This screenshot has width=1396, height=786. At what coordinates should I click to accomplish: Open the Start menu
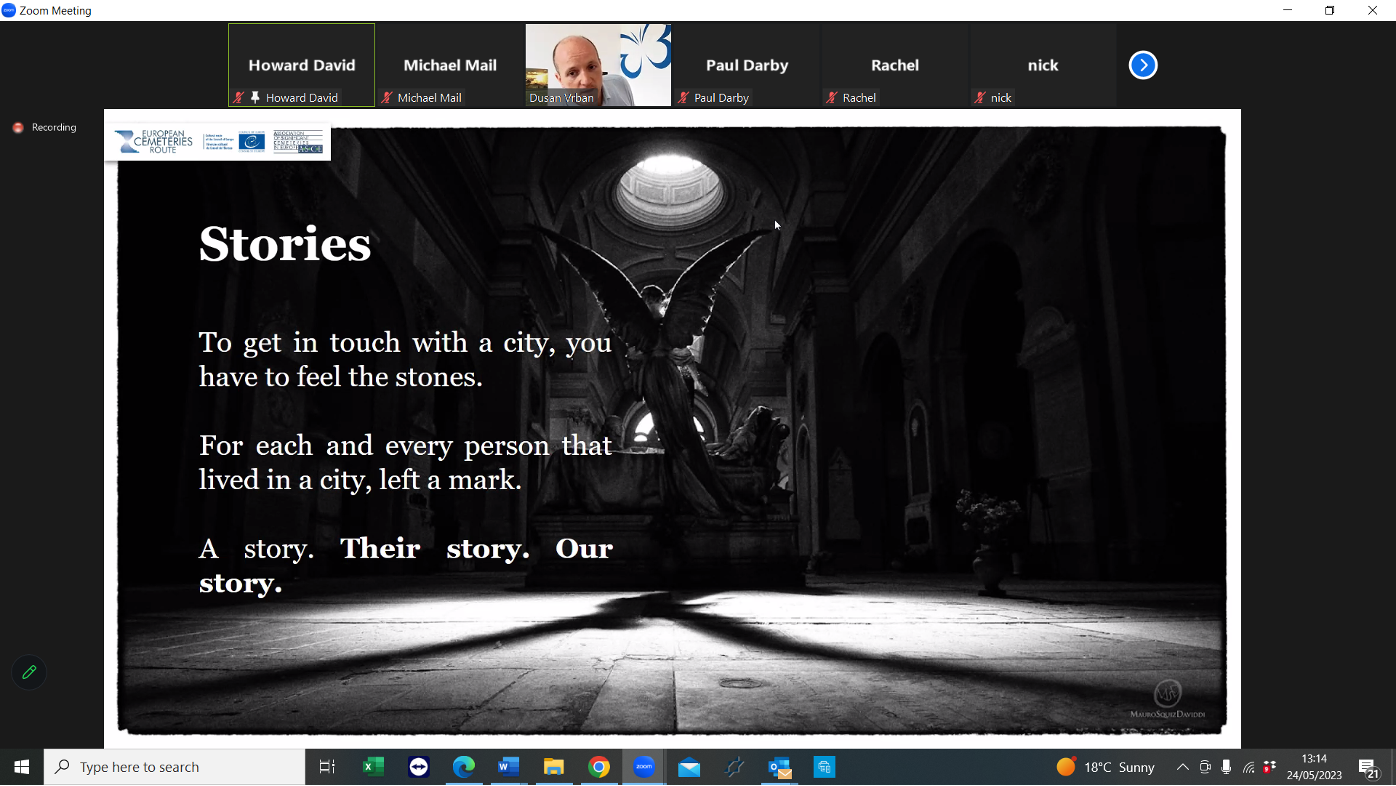20,766
